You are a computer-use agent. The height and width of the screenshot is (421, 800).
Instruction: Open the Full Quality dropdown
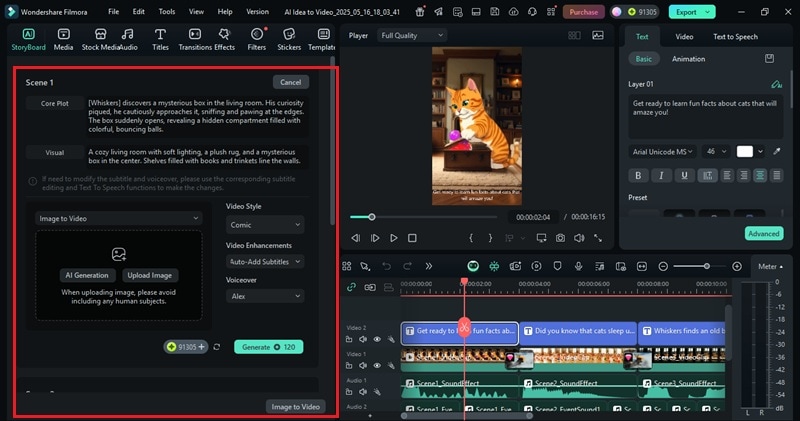(x=412, y=35)
